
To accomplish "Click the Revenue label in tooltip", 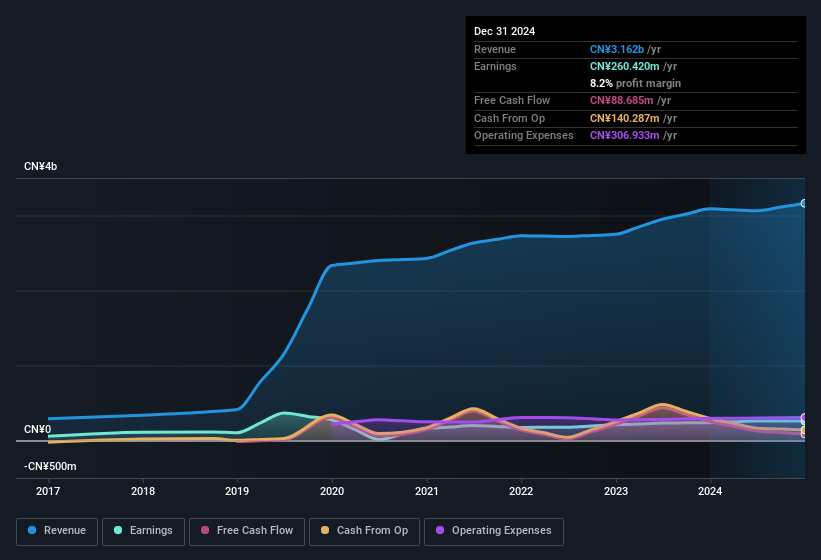I will pyautogui.click(x=495, y=49).
